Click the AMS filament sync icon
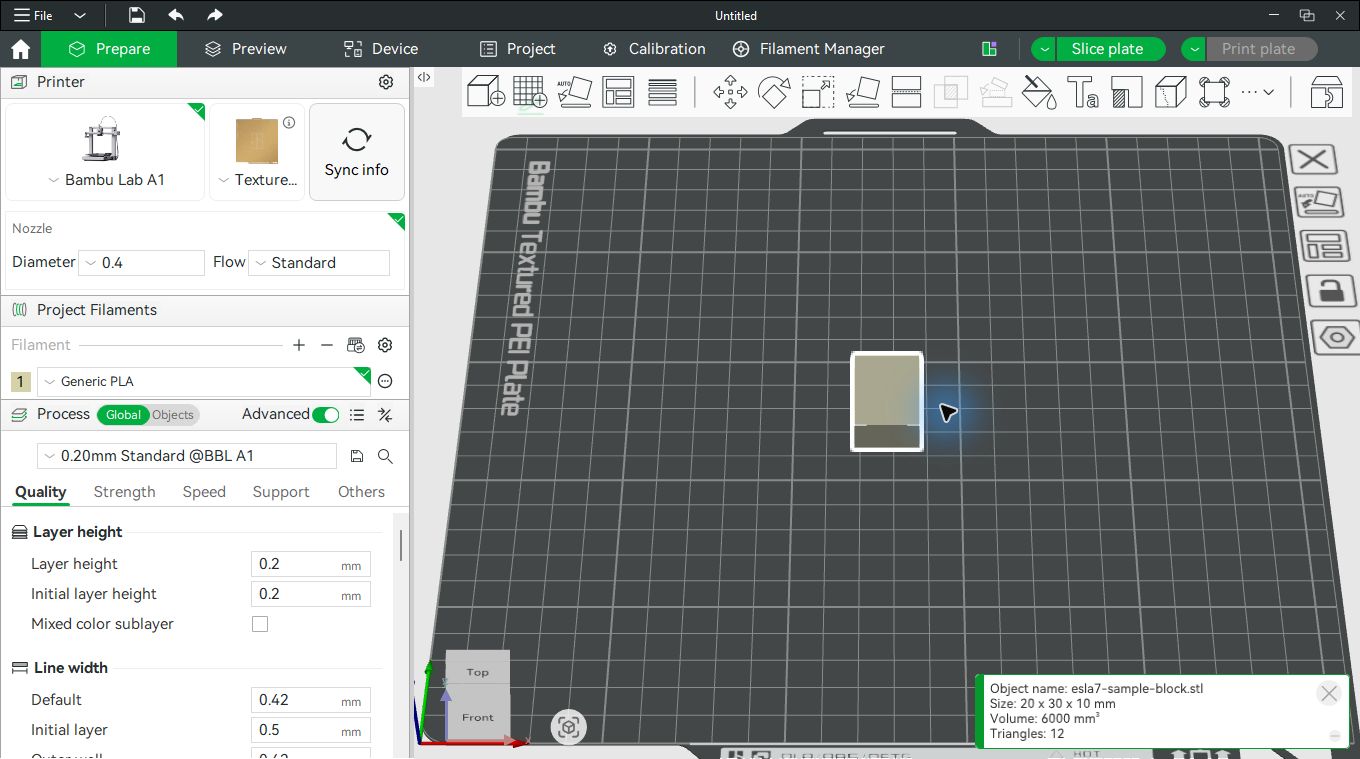Screen dimensions: 1360x759 [356, 345]
